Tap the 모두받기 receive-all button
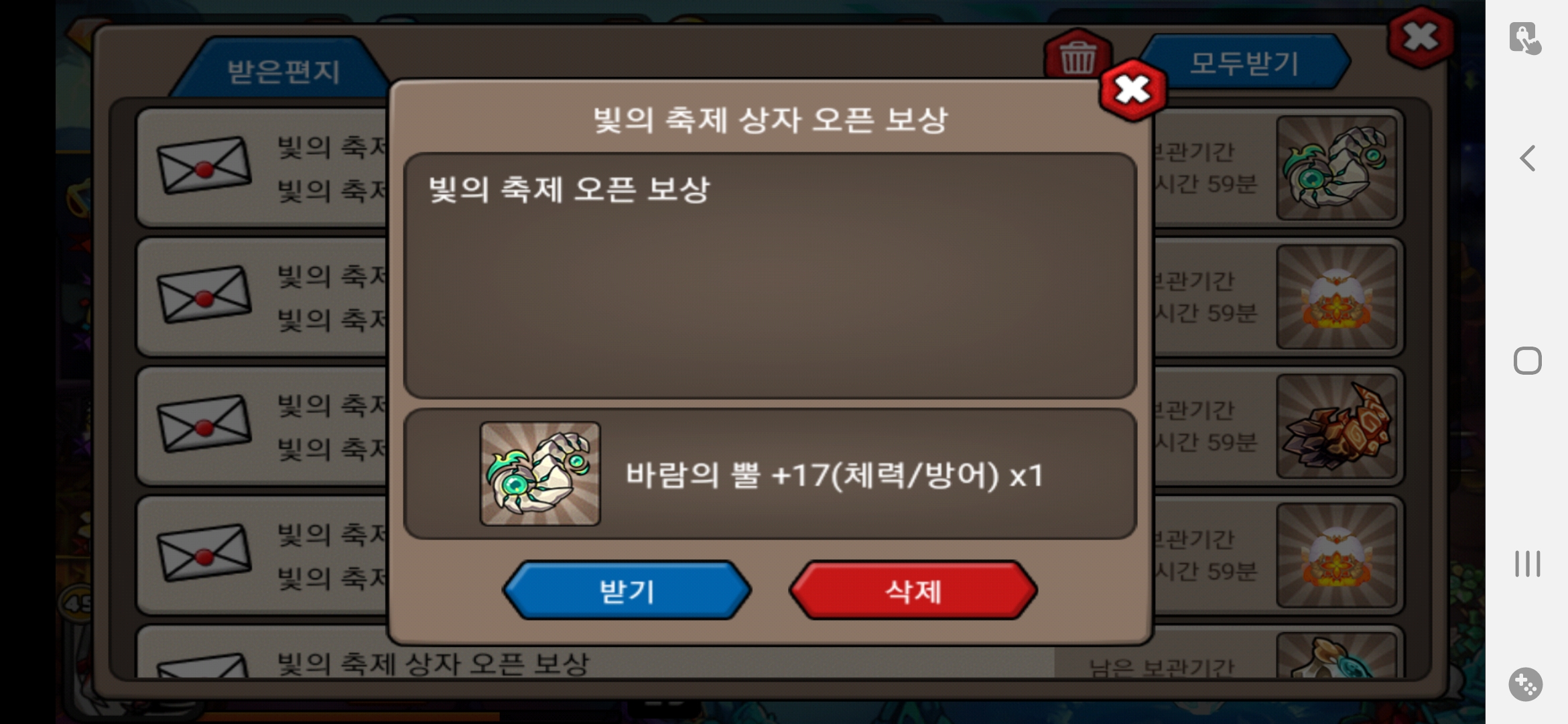 point(1245,63)
